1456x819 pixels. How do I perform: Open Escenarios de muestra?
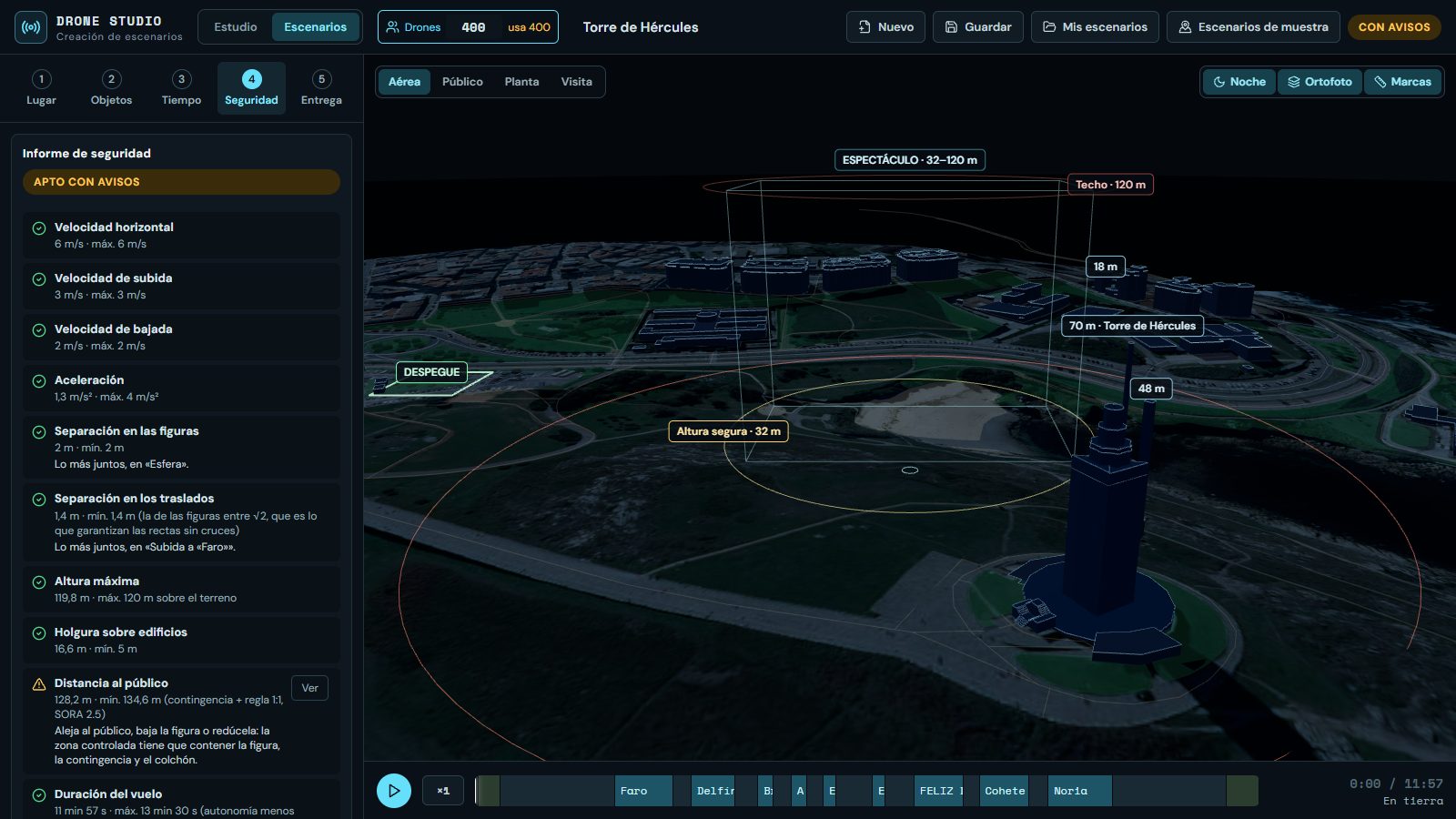click(x=1253, y=27)
